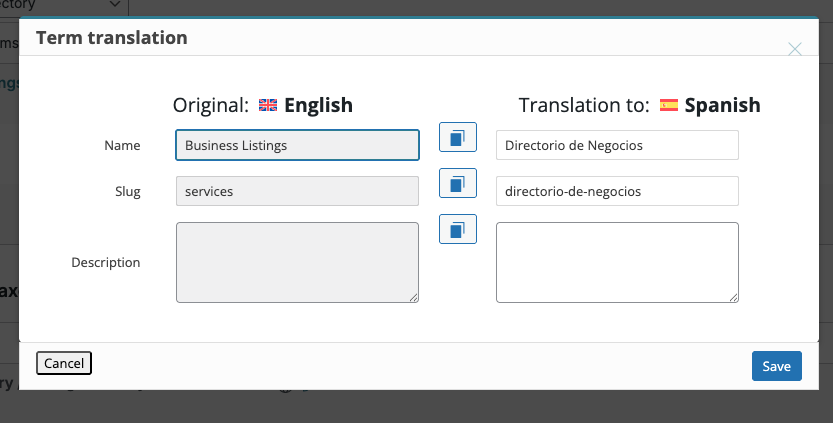The width and height of the screenshot is (833, 423).
Task: Grab the original Description resize handle
Action: [x=414, y=297]
